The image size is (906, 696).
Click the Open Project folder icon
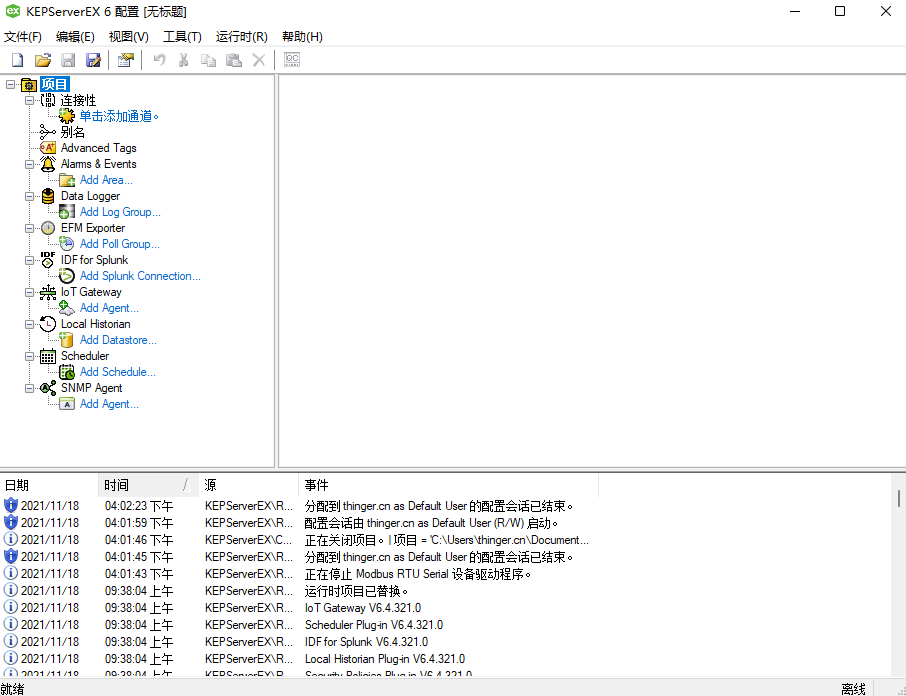tap(43, 60)
